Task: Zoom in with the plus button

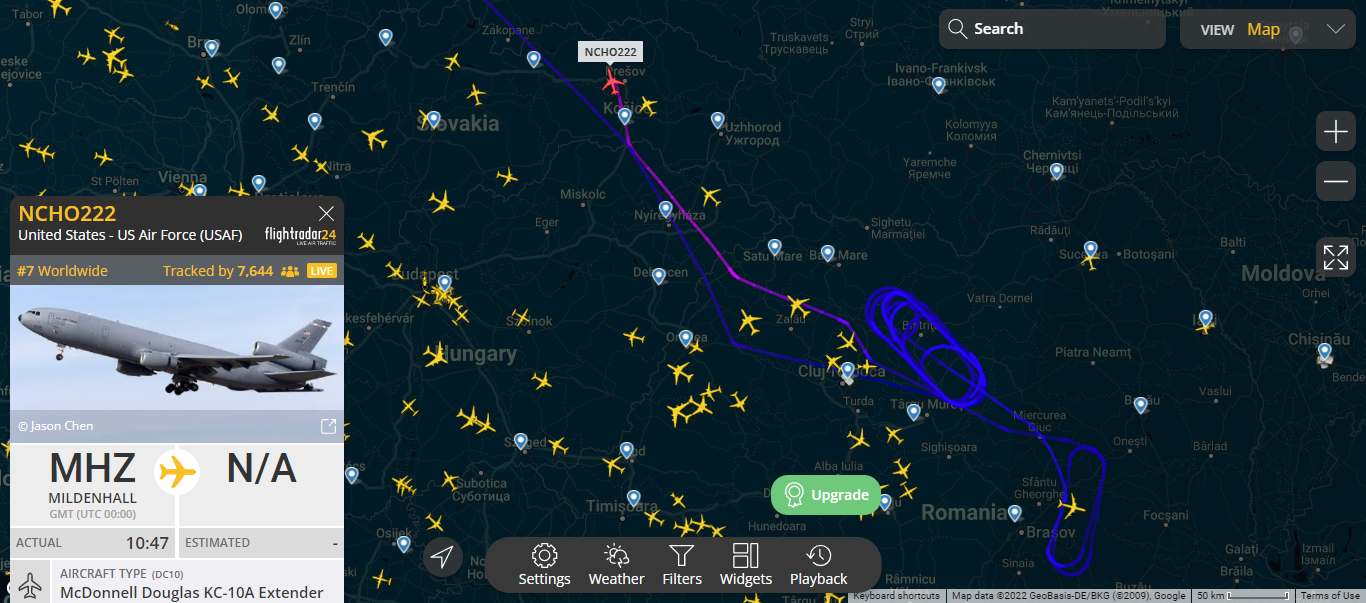Action: coord(1336,132)
